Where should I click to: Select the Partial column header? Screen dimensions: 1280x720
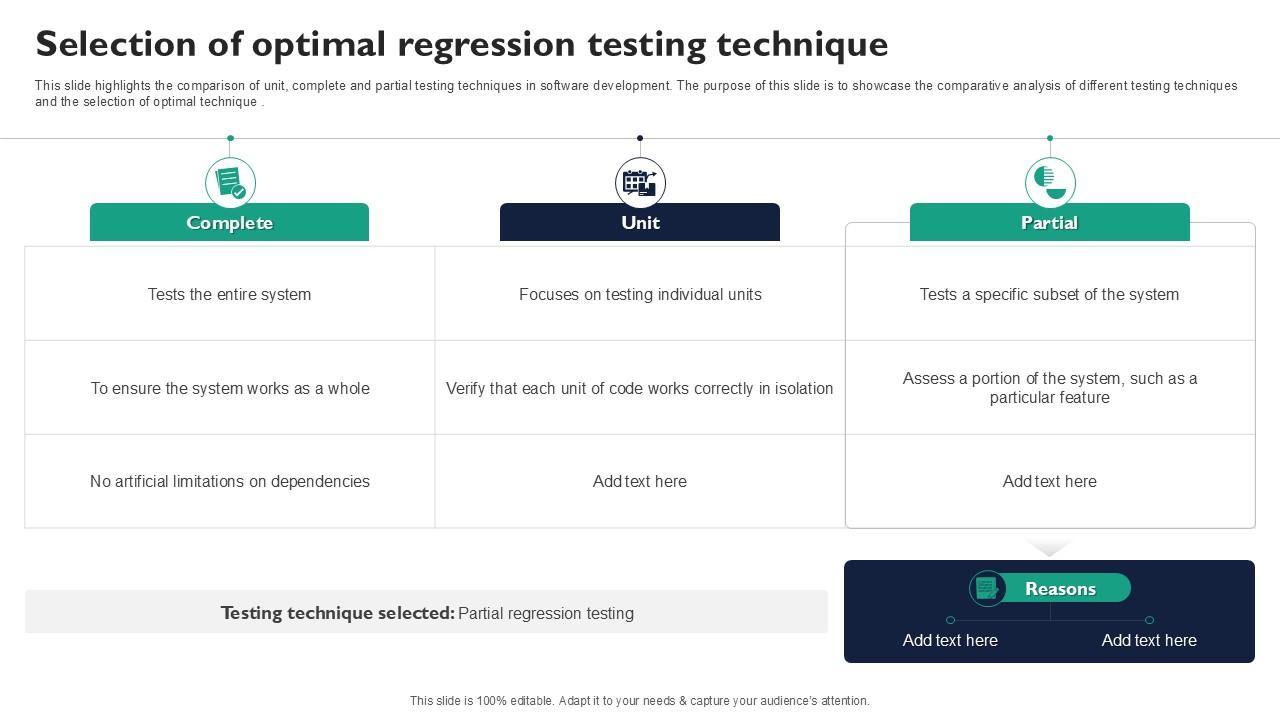[x=1049, y=222]
